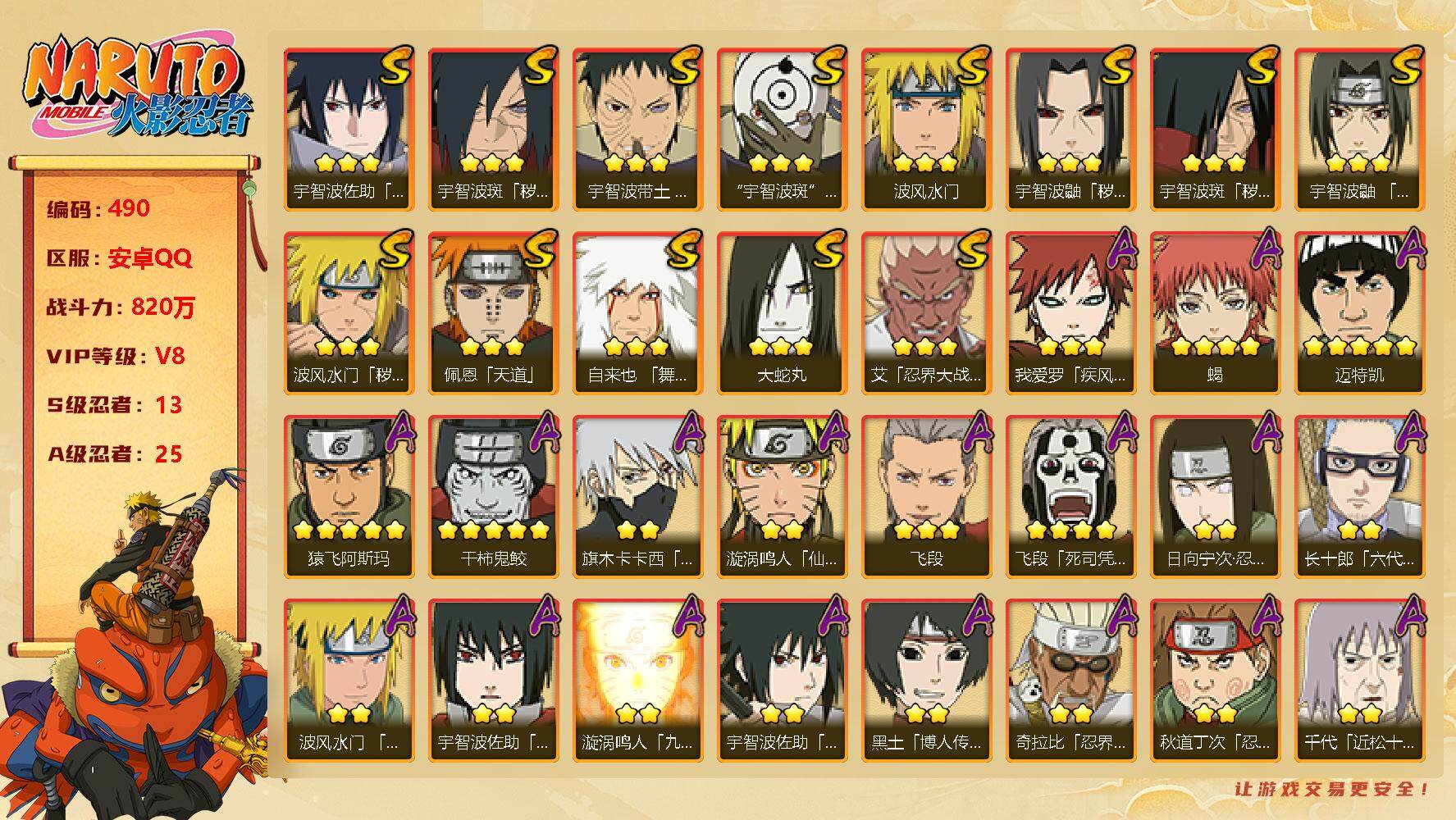Click the 让游戏交易更安全 slogan
Image resolution: width=1456 pixels, height=820 pixels.
pyautogui.click(x=1332, y=789)
